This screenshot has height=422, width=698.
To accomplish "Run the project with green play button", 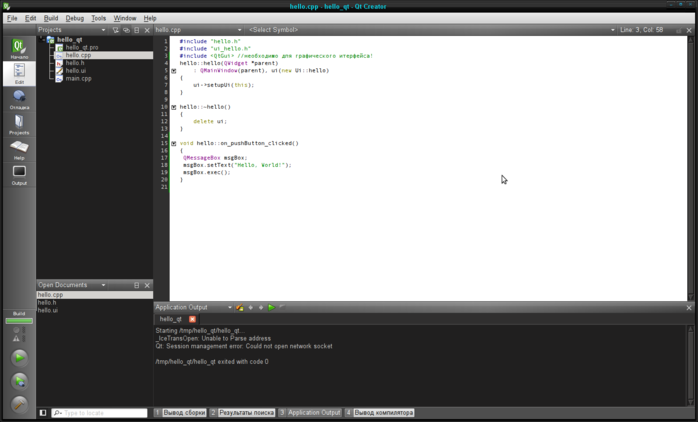I will pos(19,357).
